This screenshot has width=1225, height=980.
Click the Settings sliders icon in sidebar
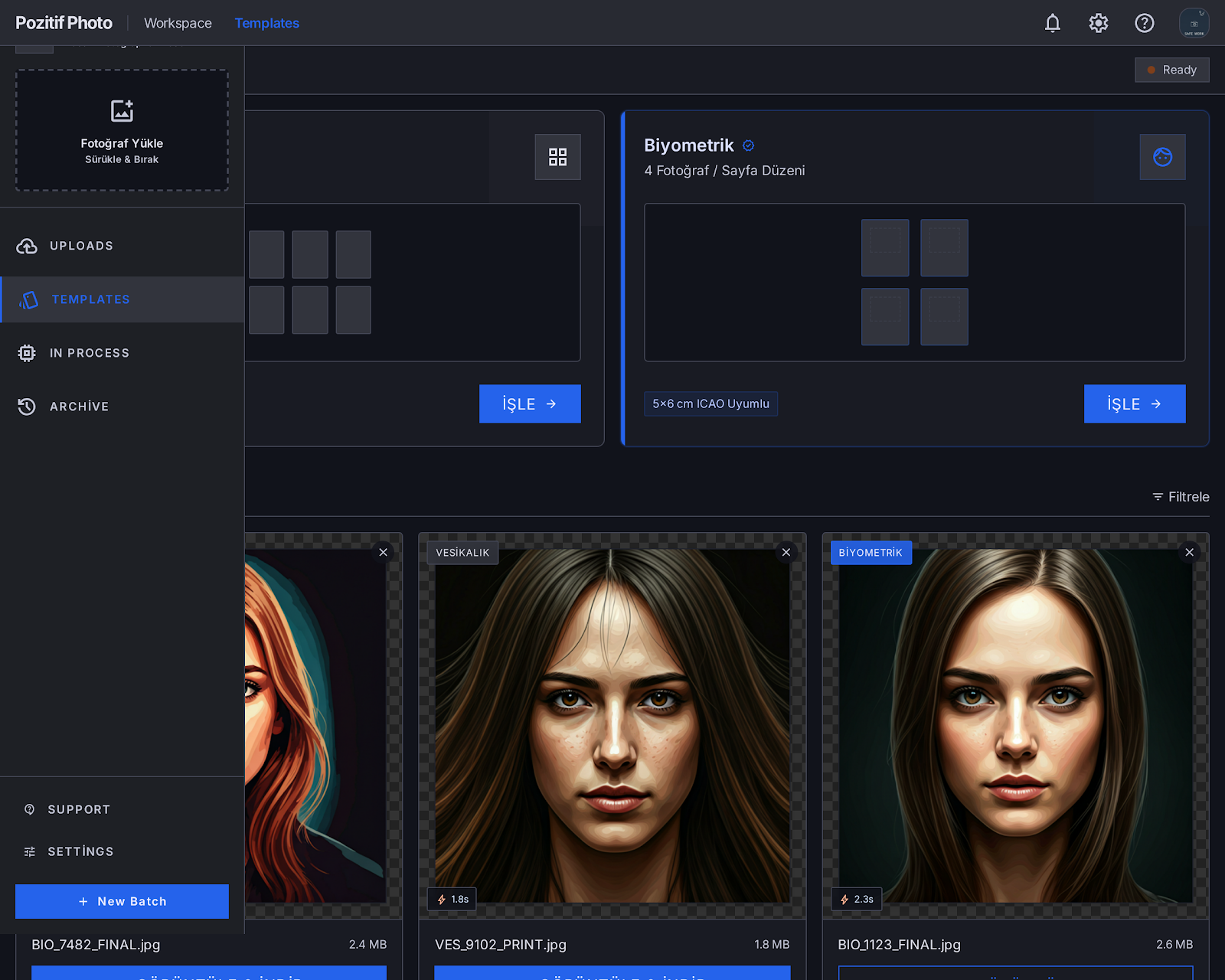pyautogui.click(x=30, y=851)
